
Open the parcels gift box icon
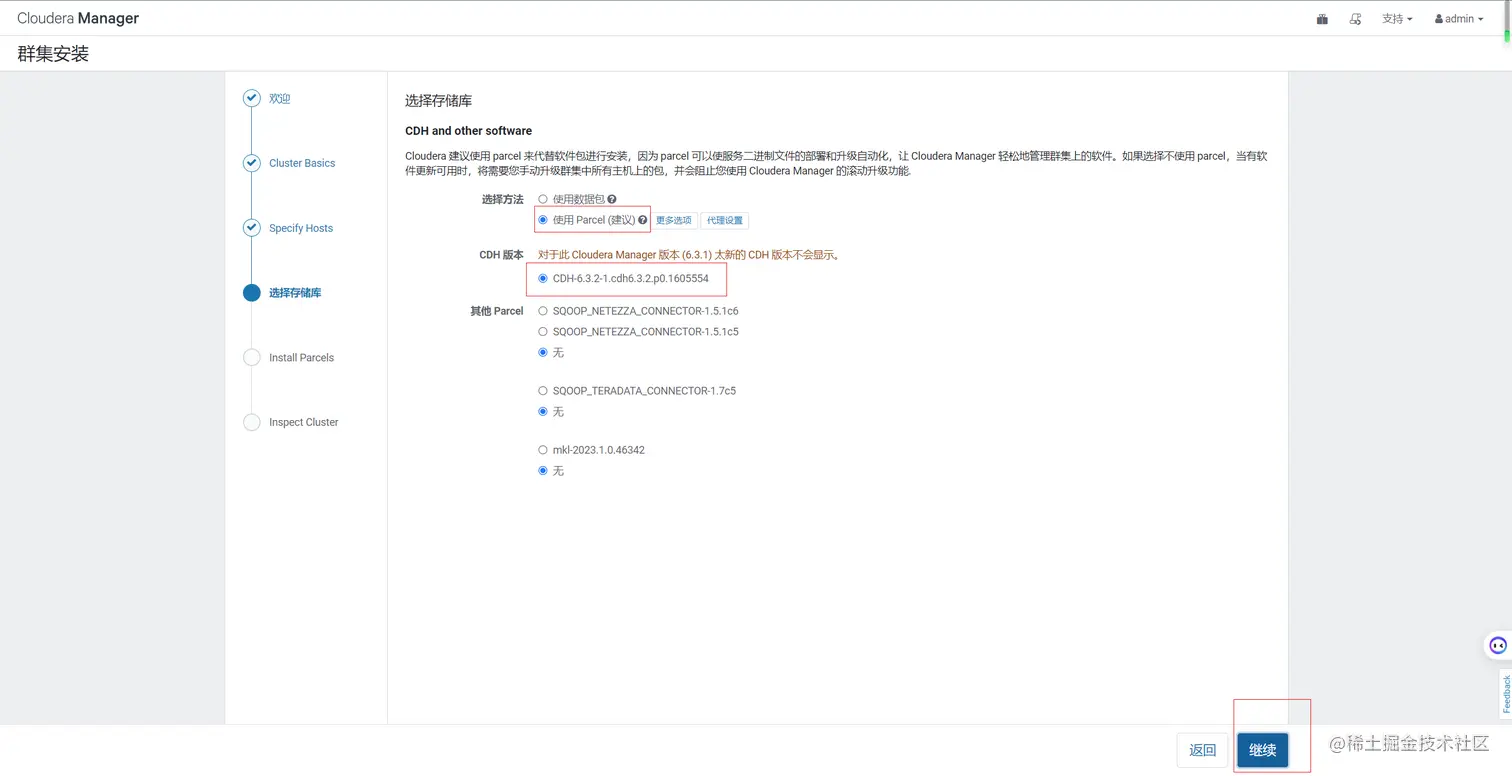click(1322, 19)
